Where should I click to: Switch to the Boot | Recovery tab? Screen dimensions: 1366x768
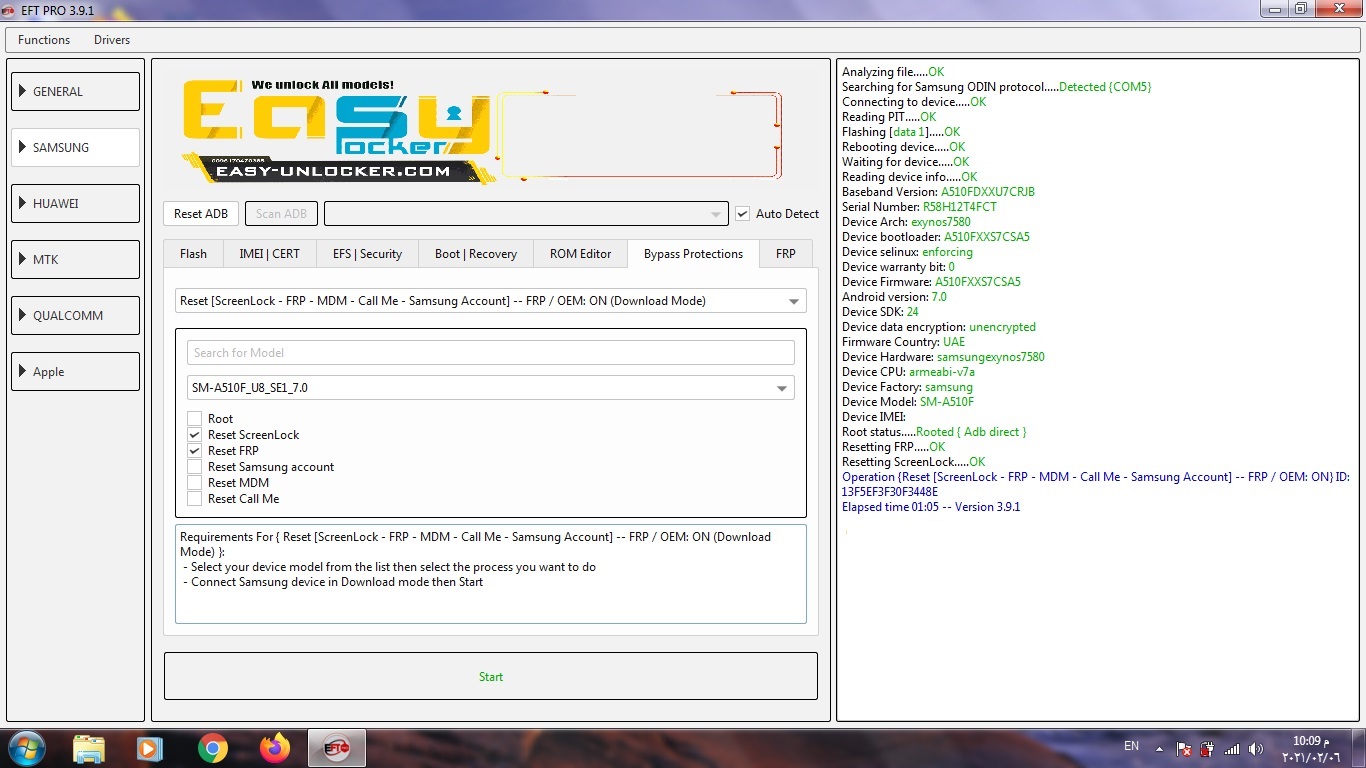[x=476, y=254]
